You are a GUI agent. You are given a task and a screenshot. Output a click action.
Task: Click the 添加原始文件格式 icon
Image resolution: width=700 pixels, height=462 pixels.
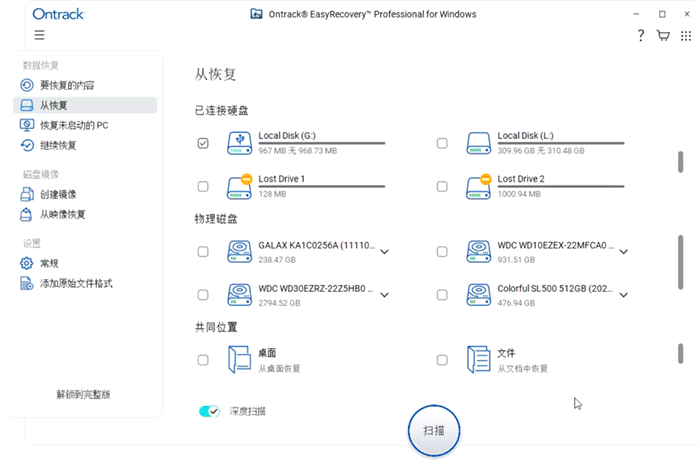pos(26,283)
